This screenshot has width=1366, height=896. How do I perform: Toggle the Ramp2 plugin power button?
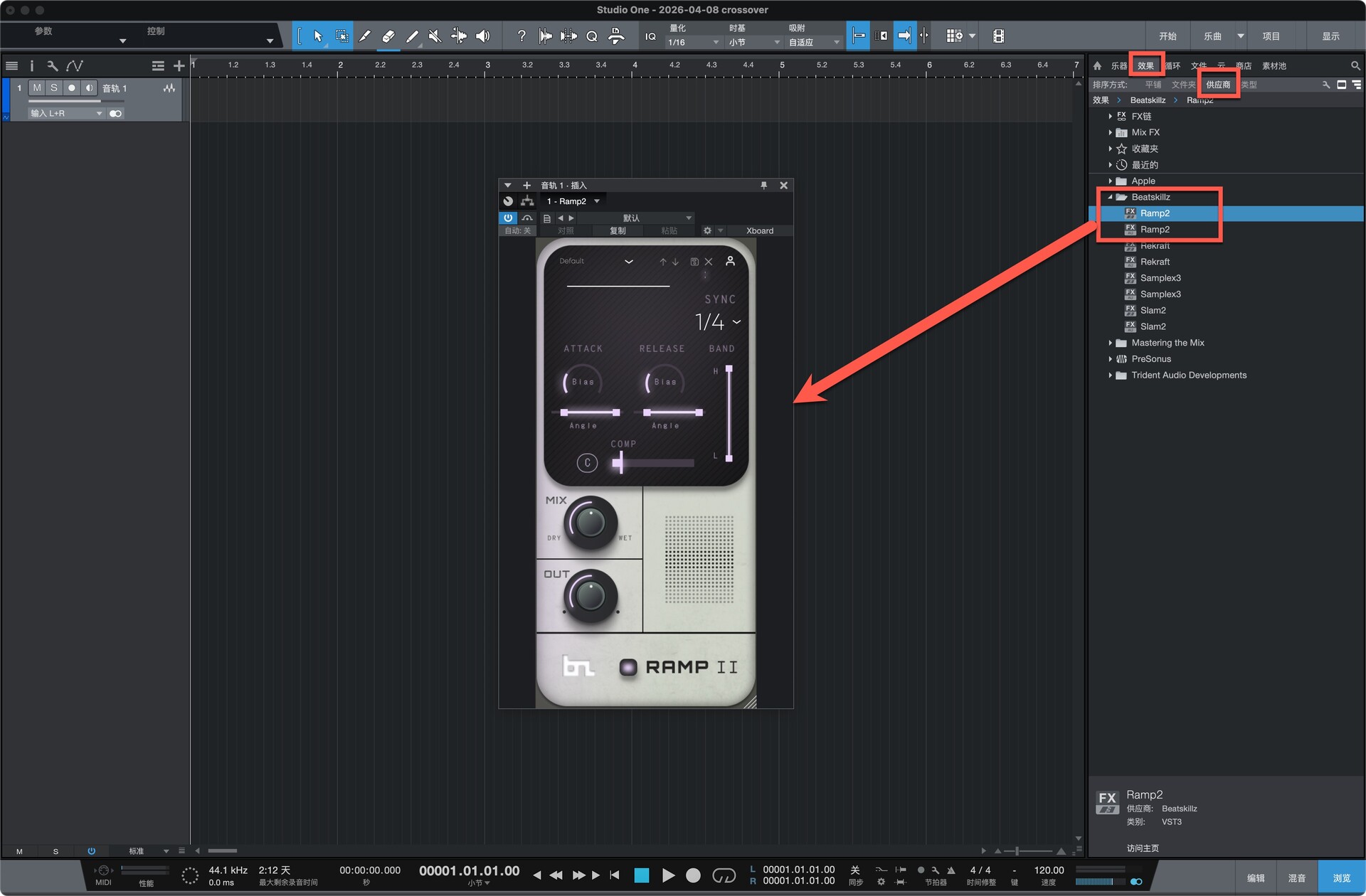point(508,218)
